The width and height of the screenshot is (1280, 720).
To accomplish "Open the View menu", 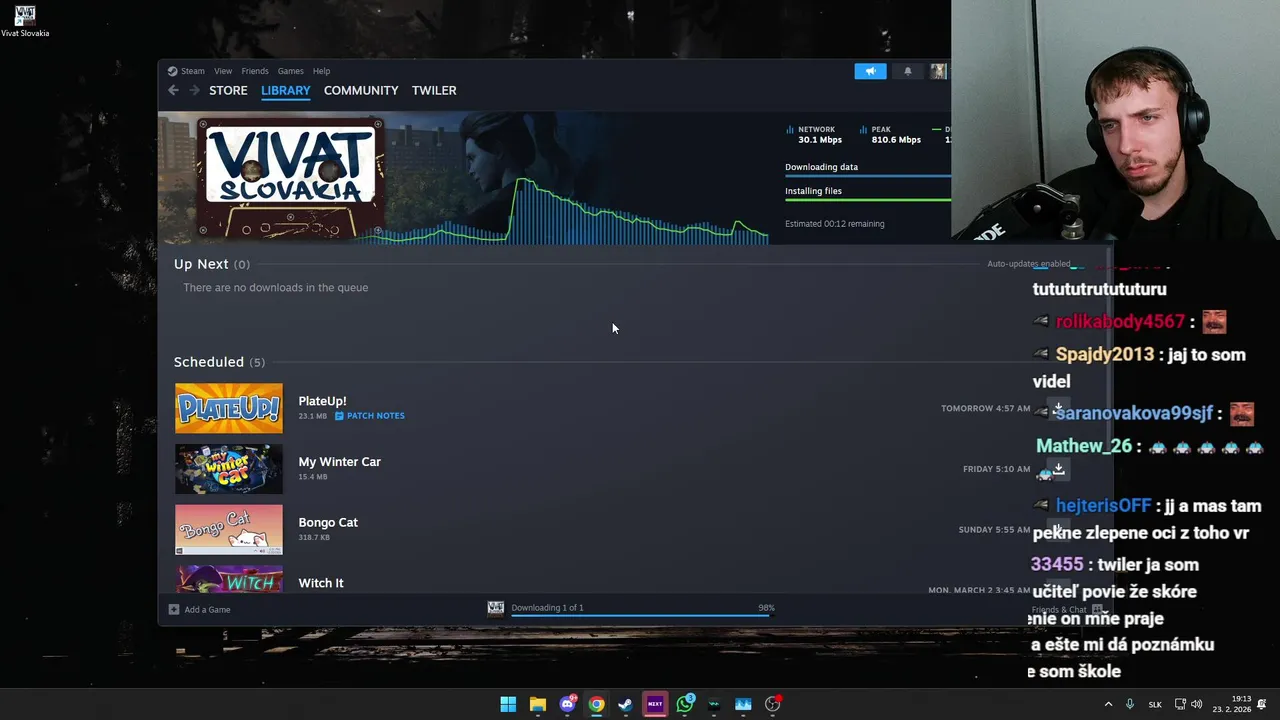I will point(223,71).
